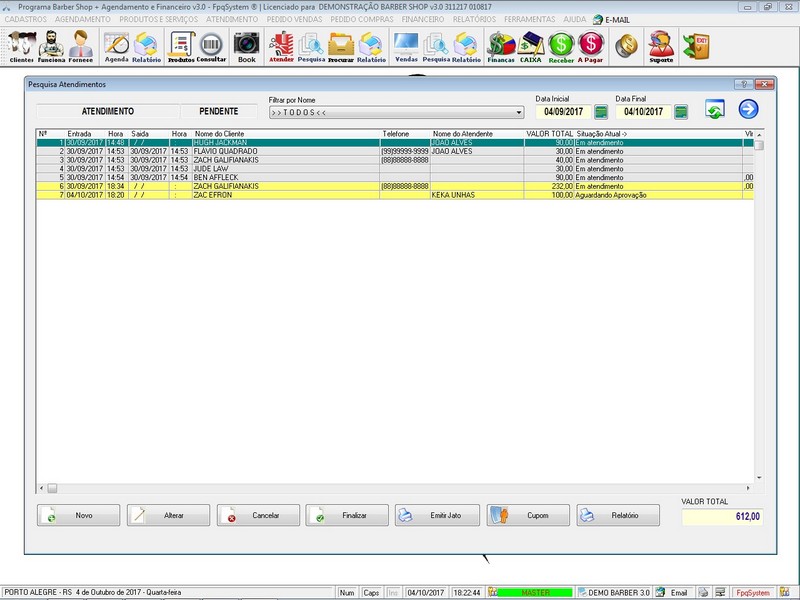Screen dimensions: 800x600
Task: Open the Clientes toolbar icon
Action: pos(21,46)
